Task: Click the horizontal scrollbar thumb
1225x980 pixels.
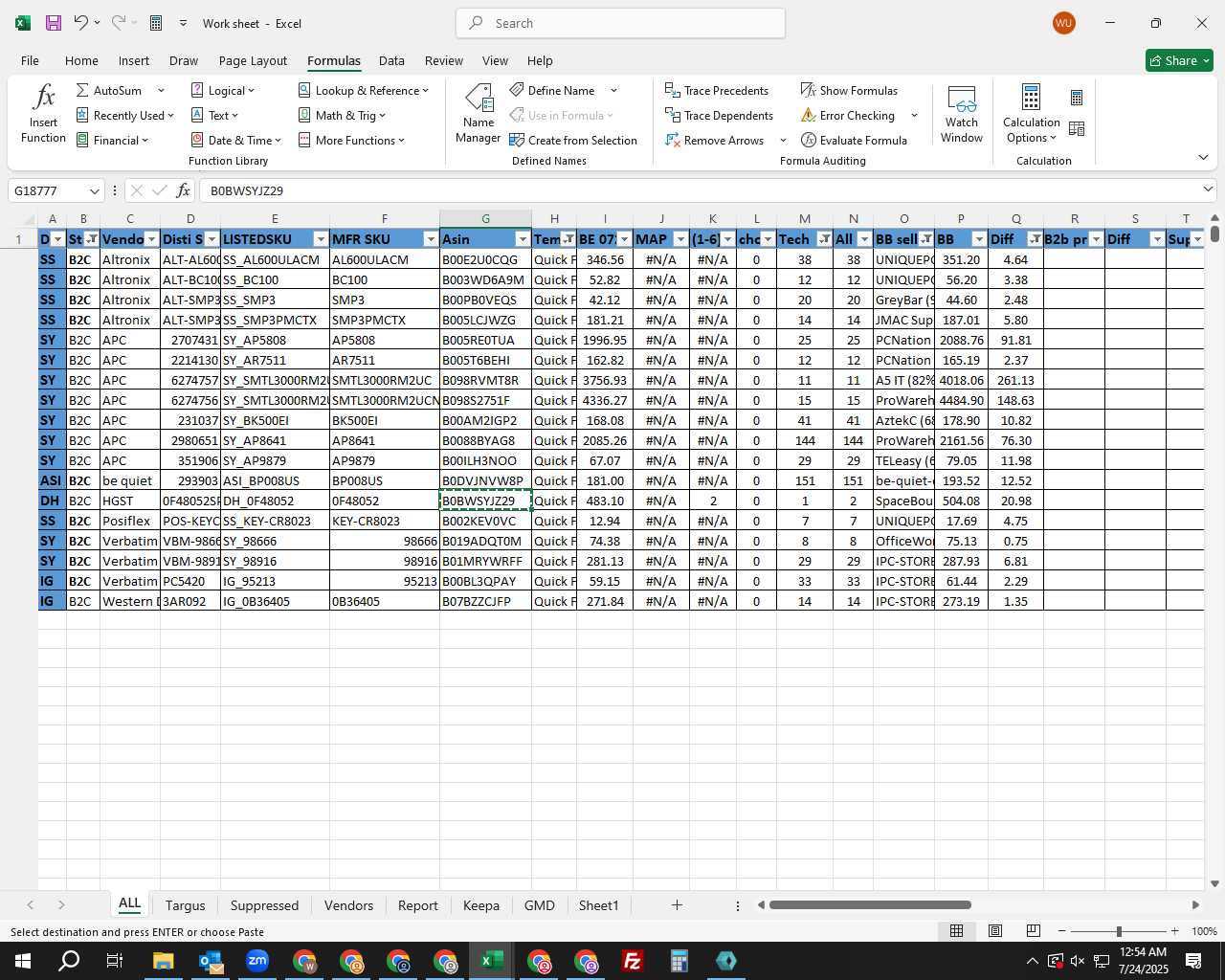Action: [x=870, y=904]
